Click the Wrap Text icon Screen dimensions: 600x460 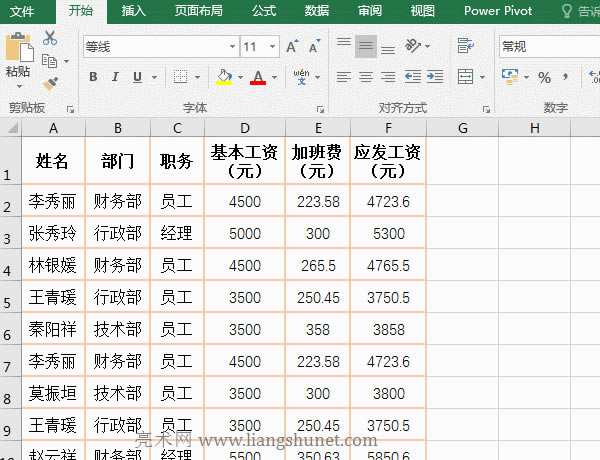click(465, 46)
